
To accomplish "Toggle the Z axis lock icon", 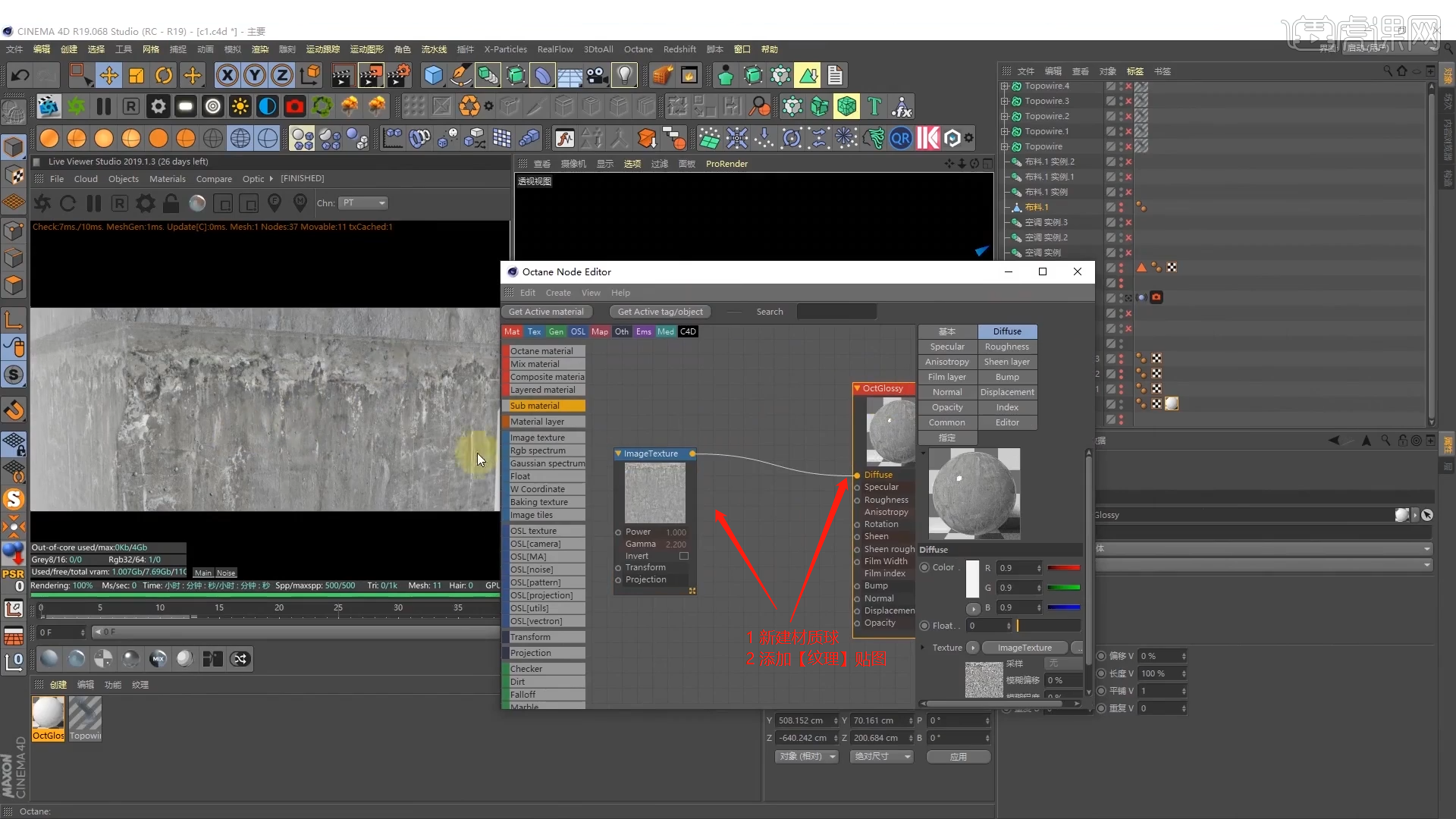I will tap(282, 75).
